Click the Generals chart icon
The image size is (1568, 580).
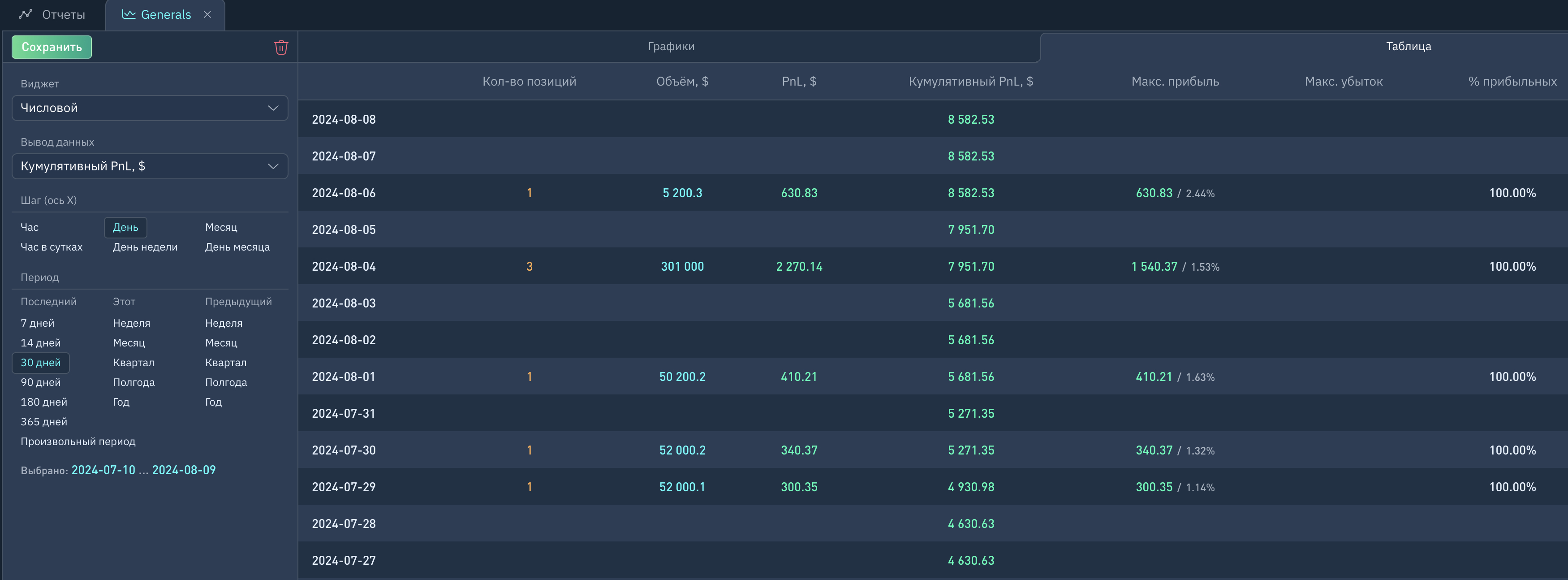129,15
